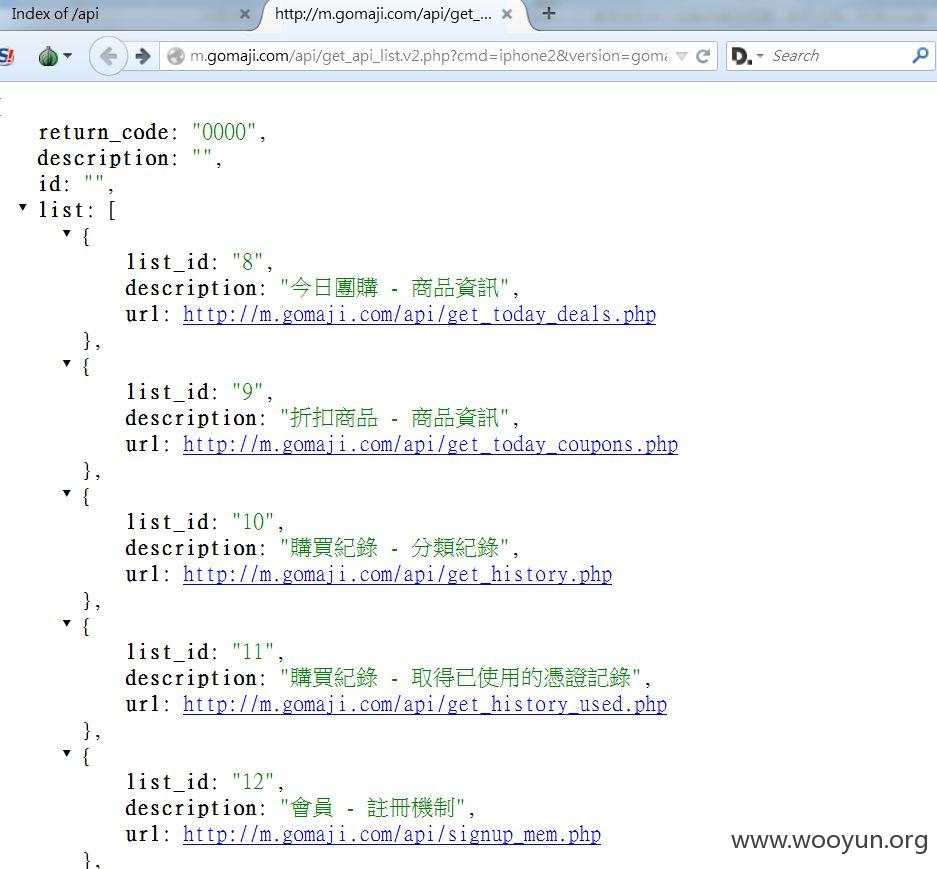Select the m.gomaji.com get_api tab
Image resolution: width=937 pixels, height=869 pixels.
click(385, 14)
